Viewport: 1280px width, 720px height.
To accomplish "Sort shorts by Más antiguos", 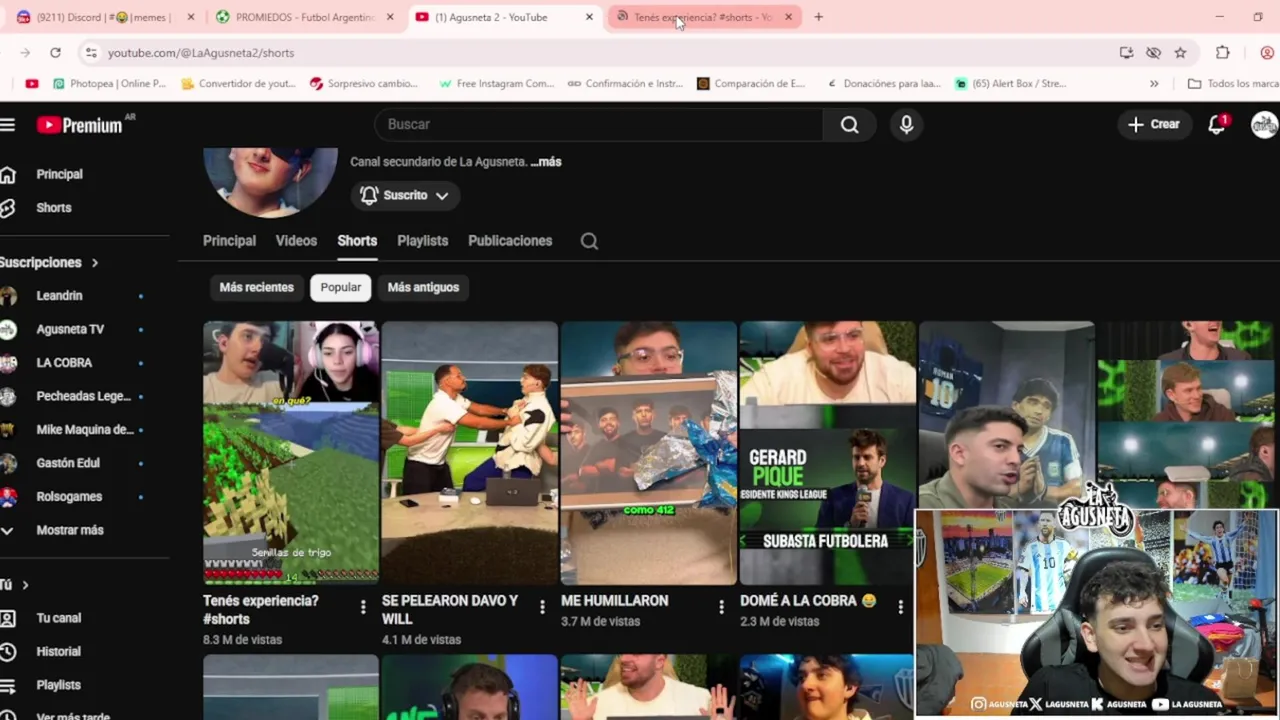I will pyautogui.click(x=423, y=287).
